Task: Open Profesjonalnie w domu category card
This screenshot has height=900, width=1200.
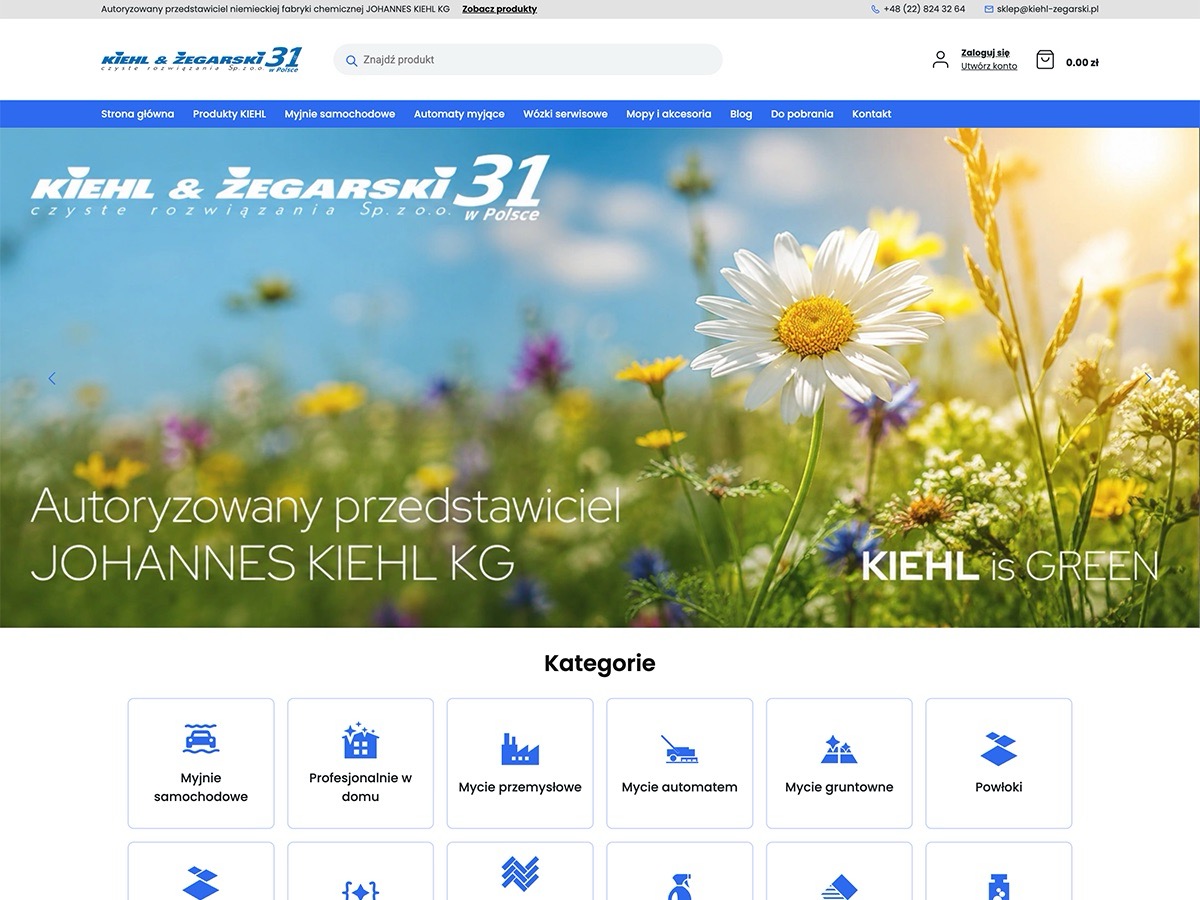Action: (361, 764)
